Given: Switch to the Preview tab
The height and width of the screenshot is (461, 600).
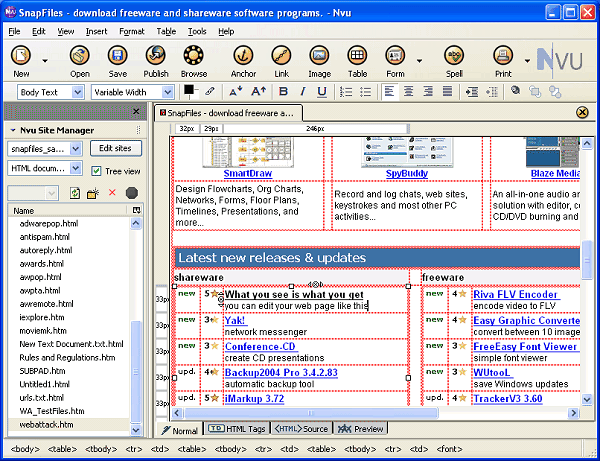Looking at the screenshot, I should [360, 429].
